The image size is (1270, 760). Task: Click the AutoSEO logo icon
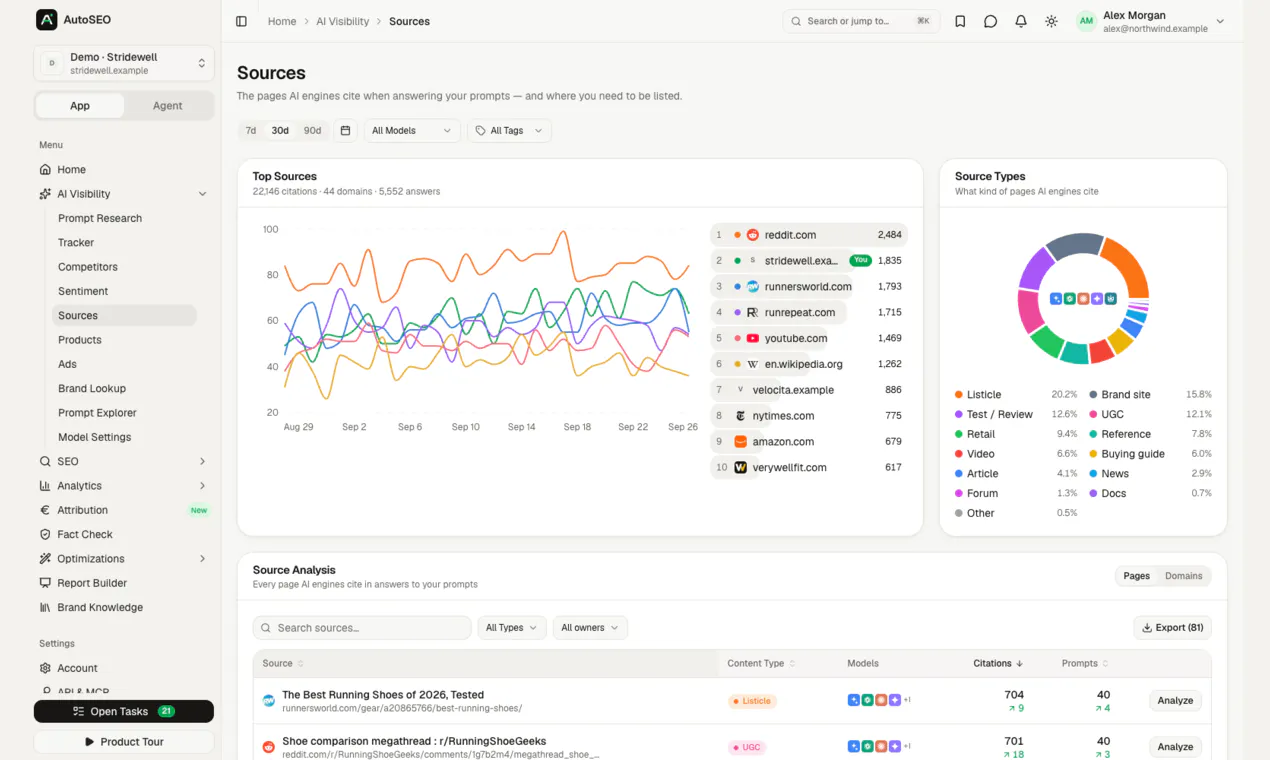point(46,20)
